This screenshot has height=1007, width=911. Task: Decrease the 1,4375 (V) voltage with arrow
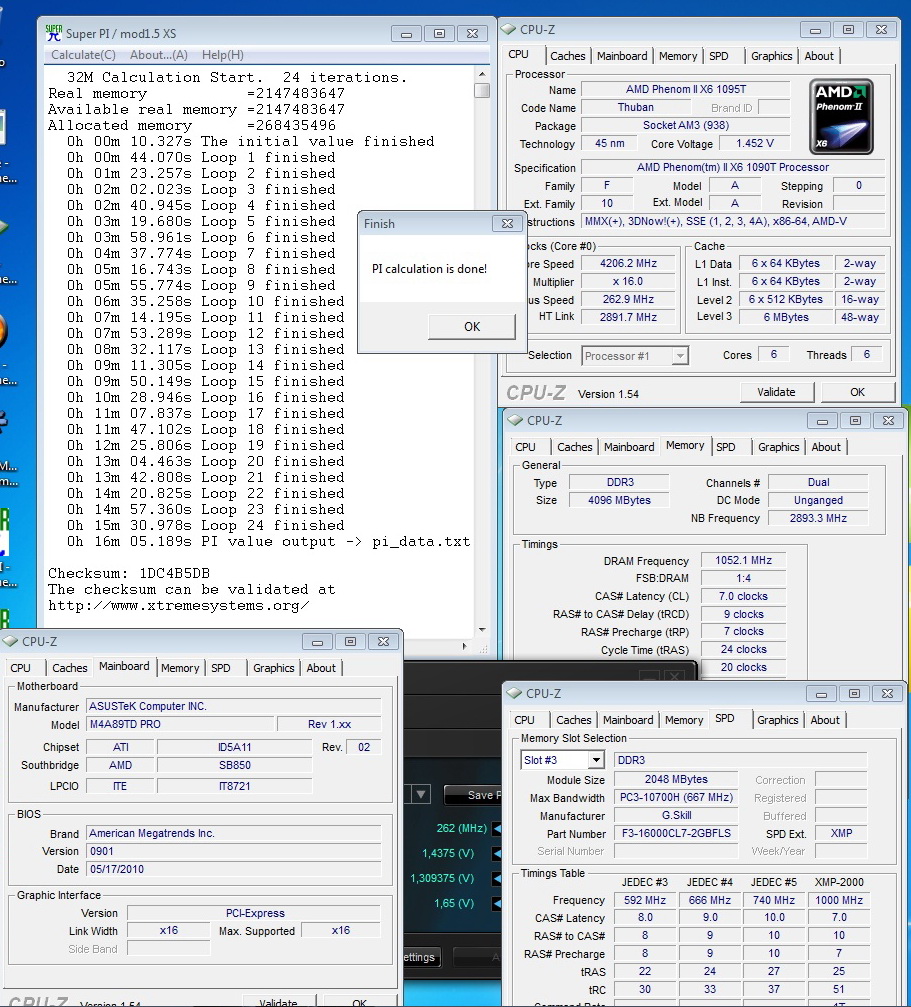[496, 854]
